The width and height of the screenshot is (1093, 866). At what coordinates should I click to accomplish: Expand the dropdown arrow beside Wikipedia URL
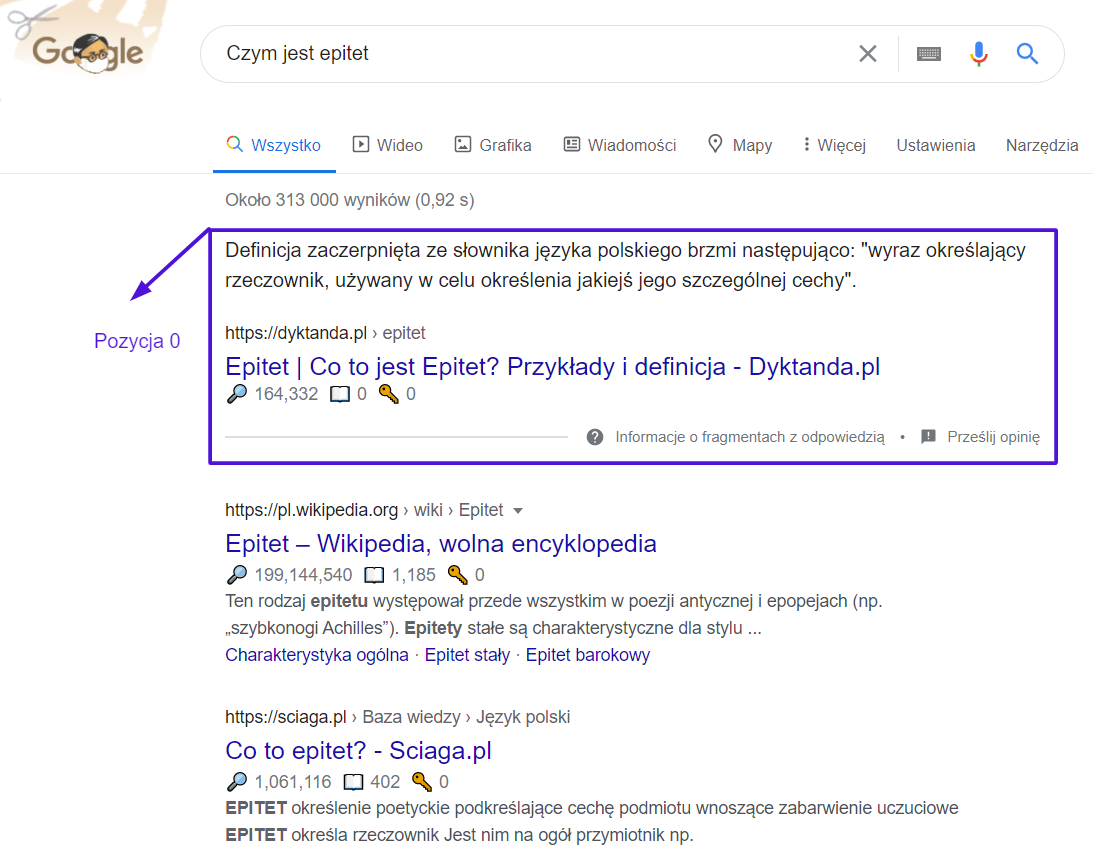pyautogui.click(x=518, y=511)
